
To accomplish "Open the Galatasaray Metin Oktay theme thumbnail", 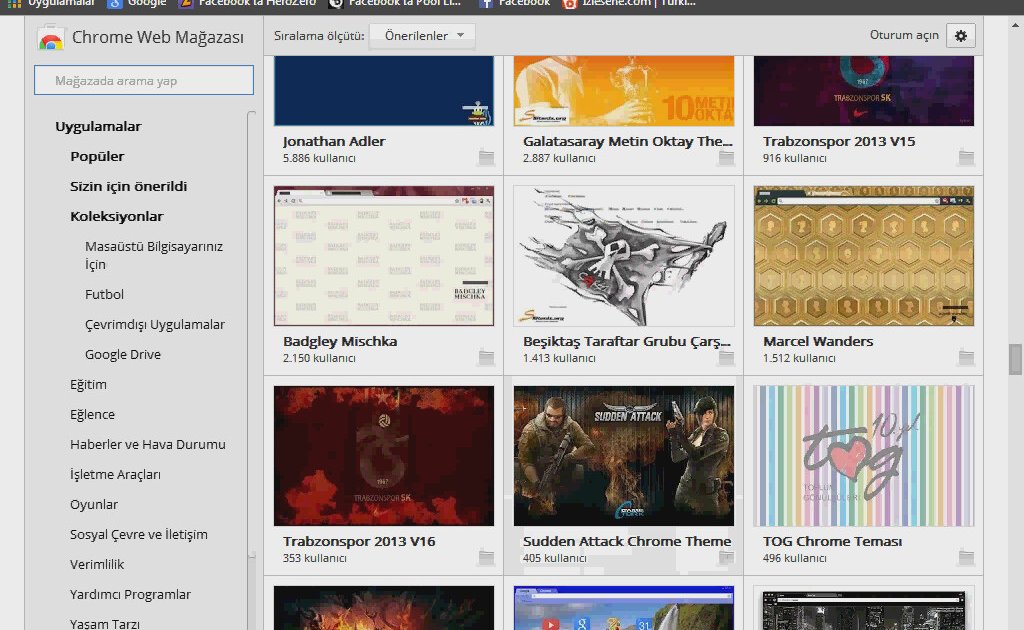I will pos(624,91).
